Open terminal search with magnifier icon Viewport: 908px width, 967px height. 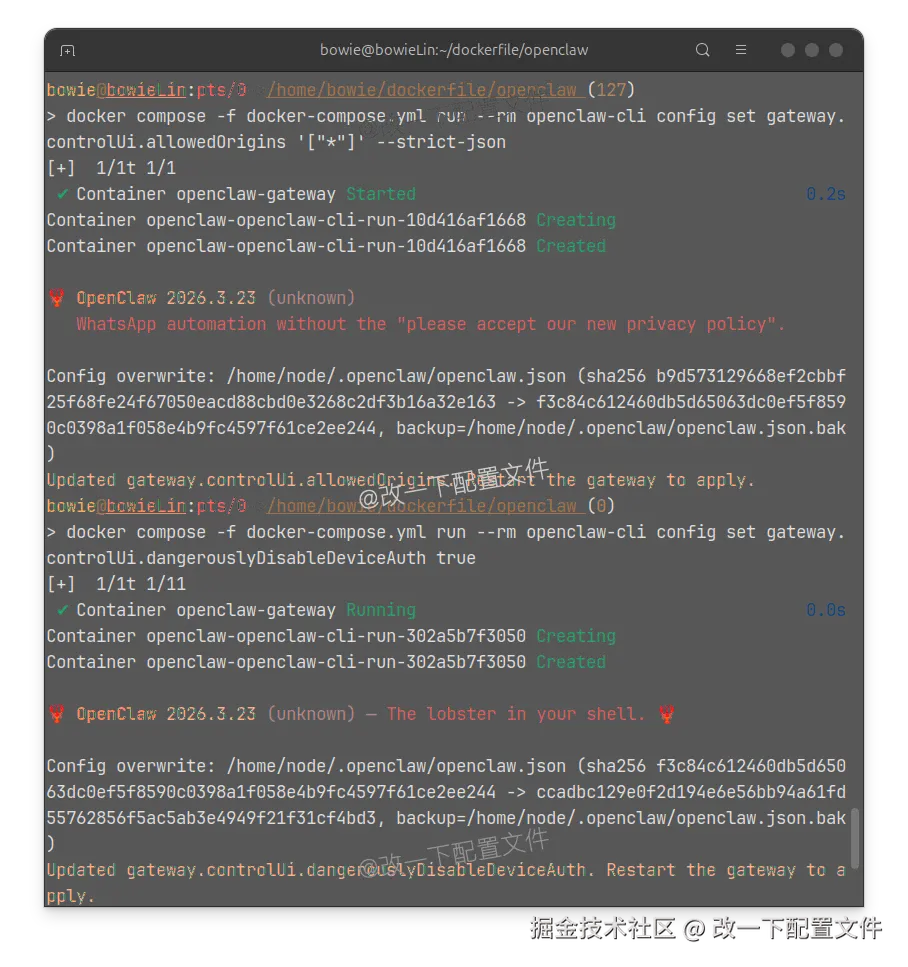703,50
